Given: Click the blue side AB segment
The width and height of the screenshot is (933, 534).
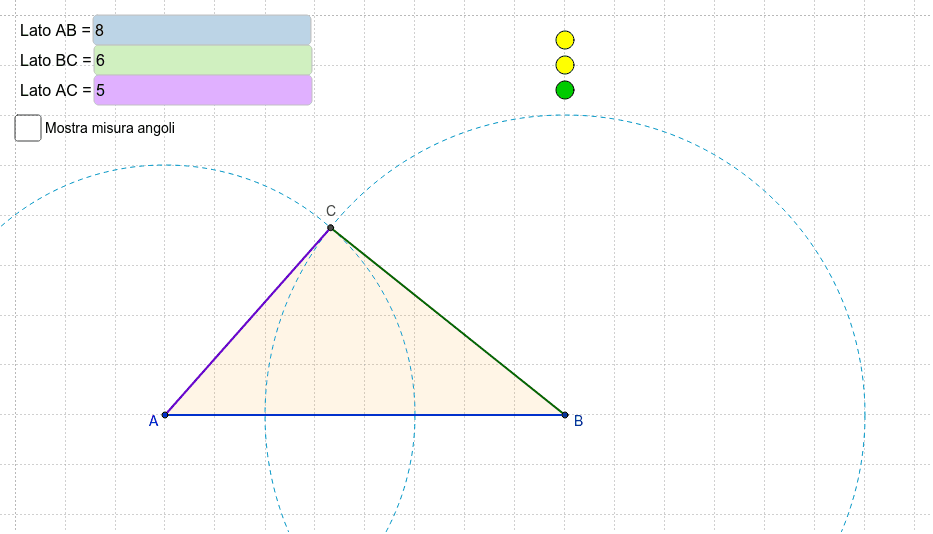Looking at the screenshot, I should [365, 415].
